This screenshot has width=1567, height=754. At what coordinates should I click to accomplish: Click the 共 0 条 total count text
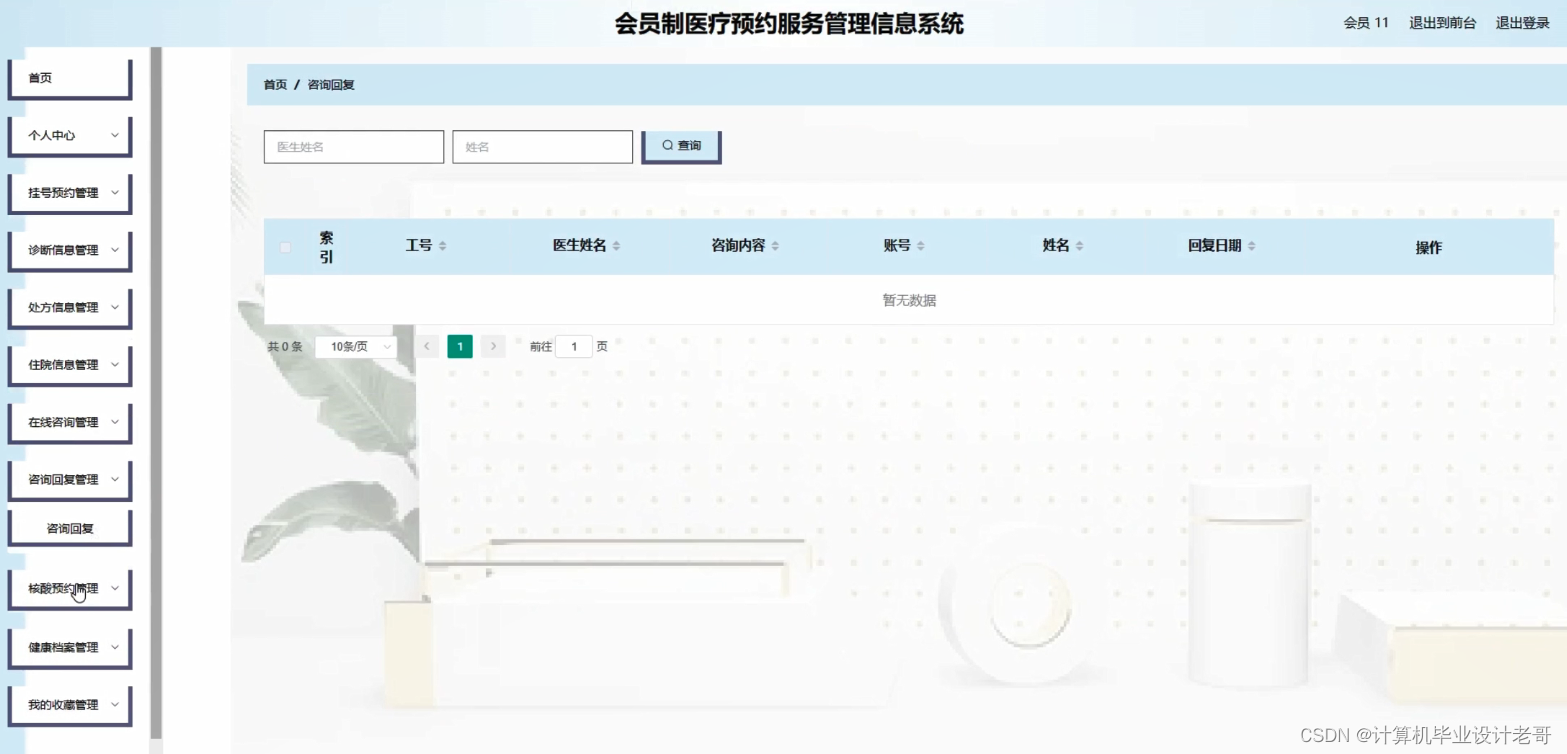click(x=285, y=347)
